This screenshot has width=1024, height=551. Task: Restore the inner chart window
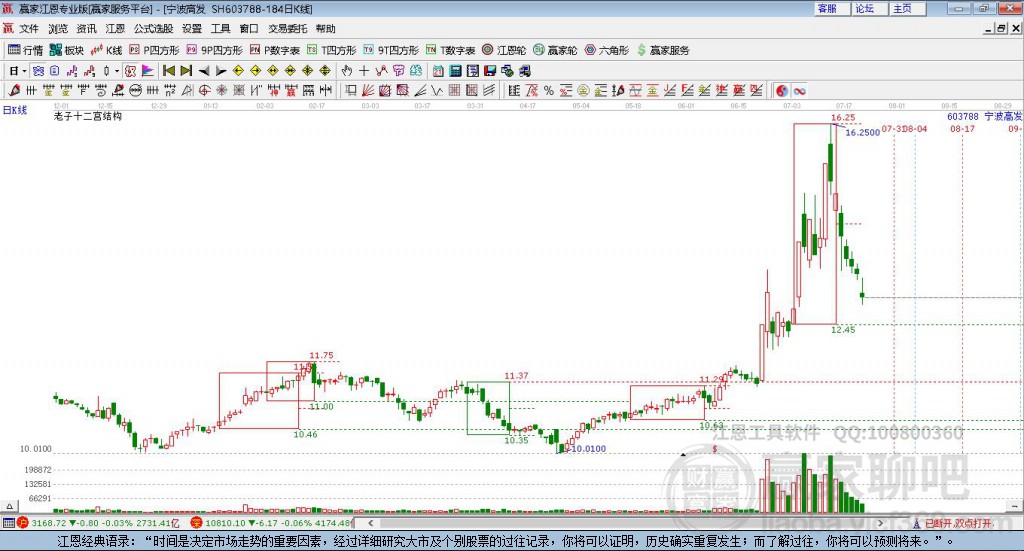(1001, 29)
